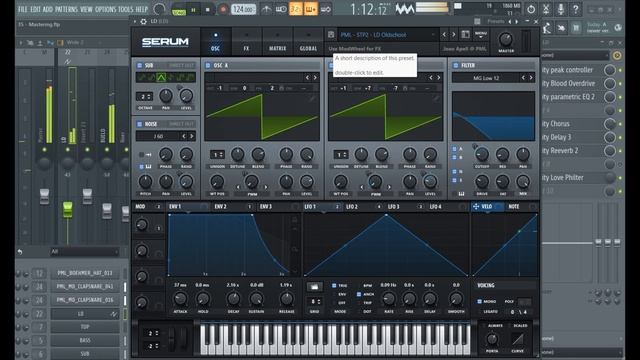Toggle the metronome icon in the toolbar
640x360 pixels.
coord(266,9)
